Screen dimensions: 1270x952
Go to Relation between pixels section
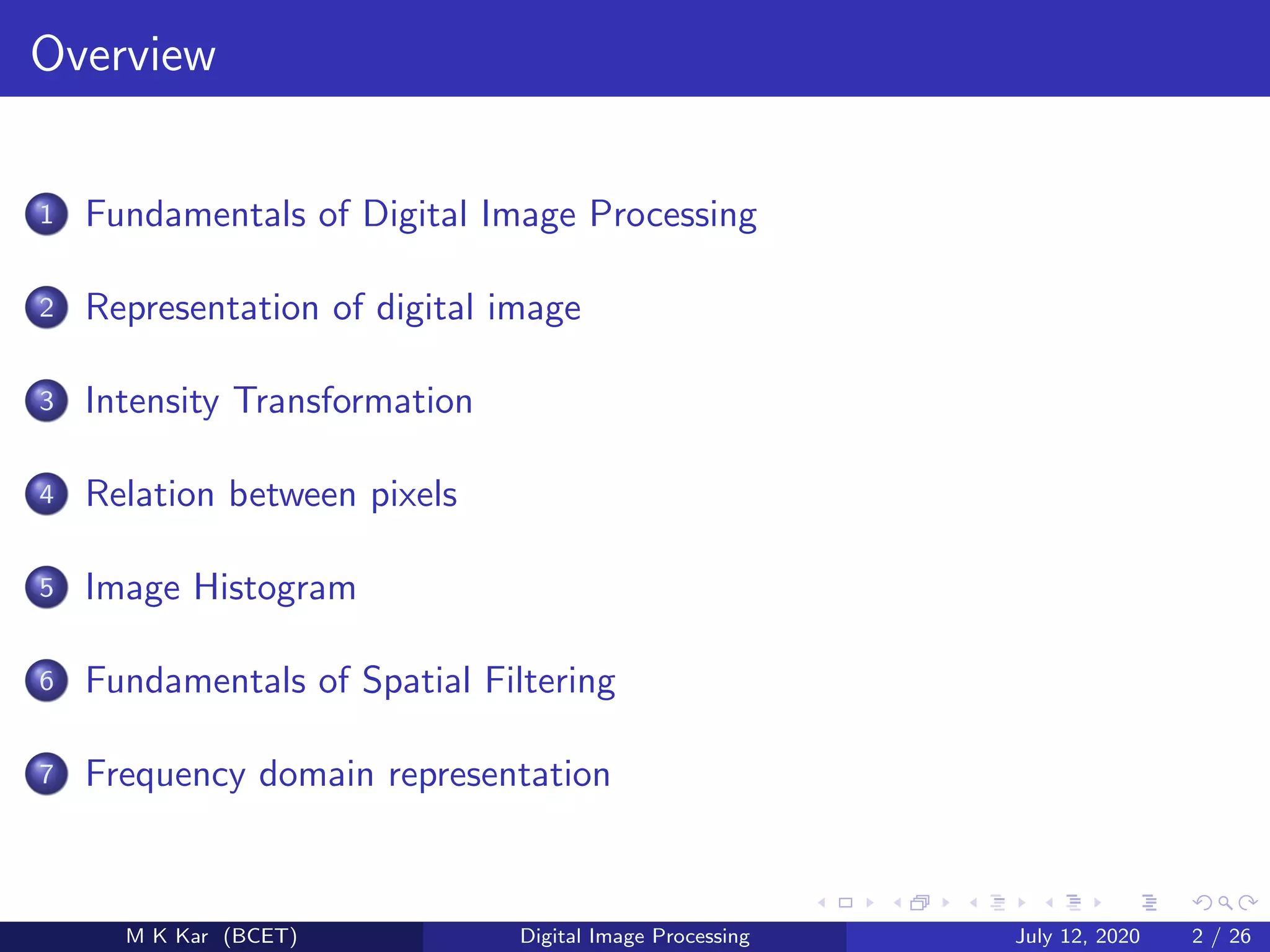point(271,495)
